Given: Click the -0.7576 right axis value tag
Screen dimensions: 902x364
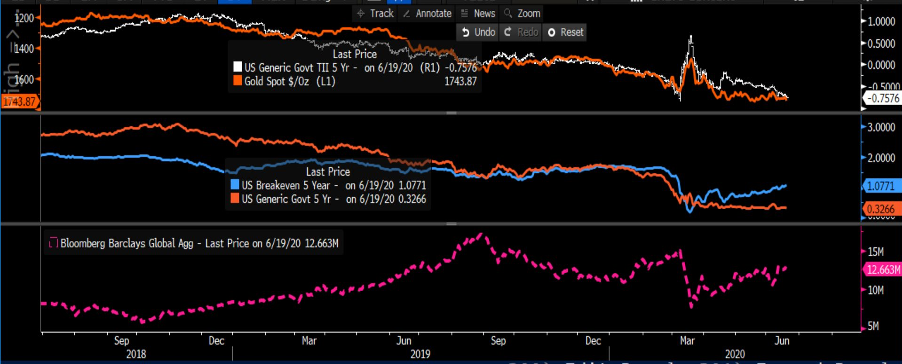Looking at the screenshot, I should pos(881,98).
